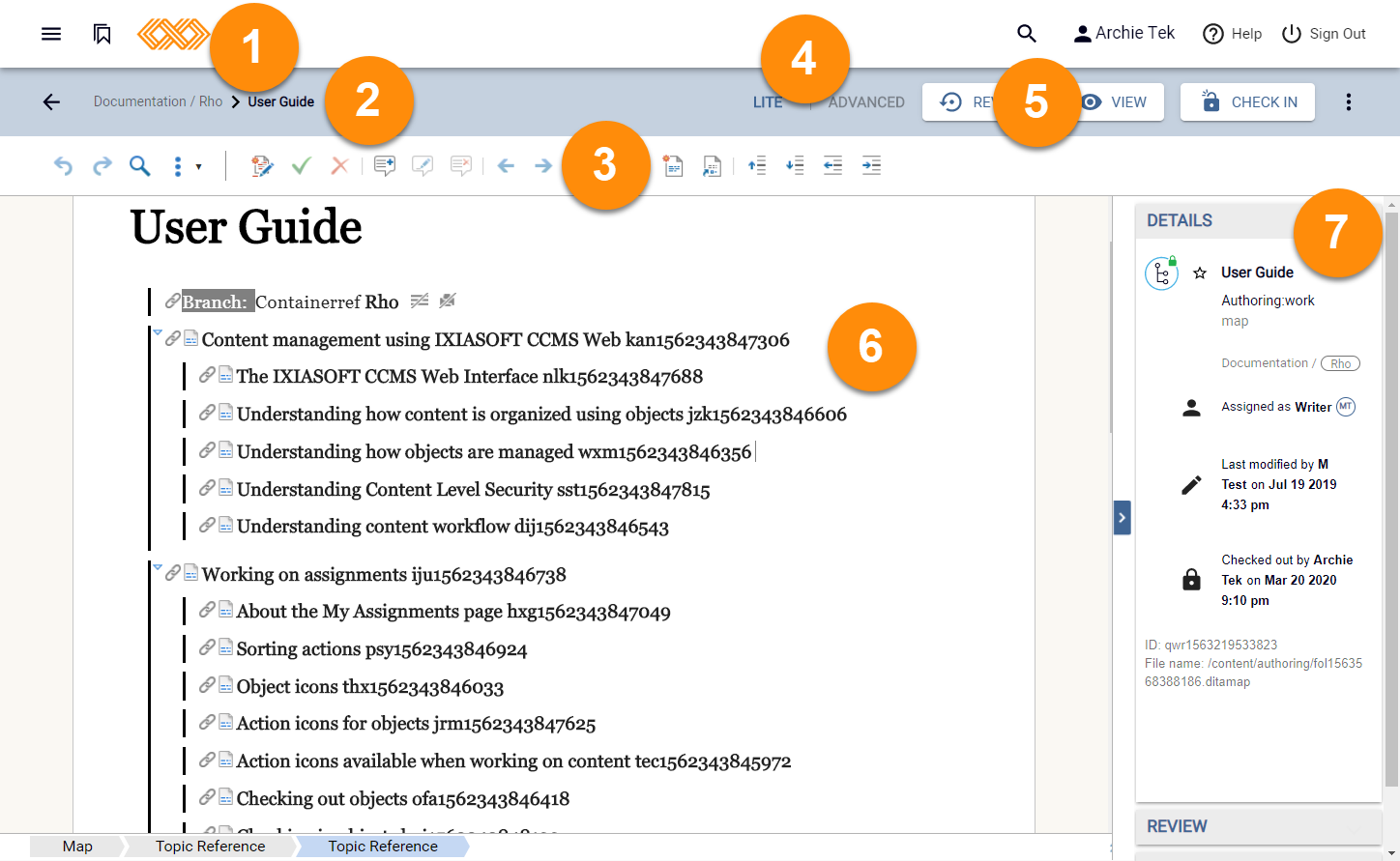Image resolution: width=1400 pixels, height=861 pixels.
Task: Click the second small icon after Rho
Action: tap(447, 301)
